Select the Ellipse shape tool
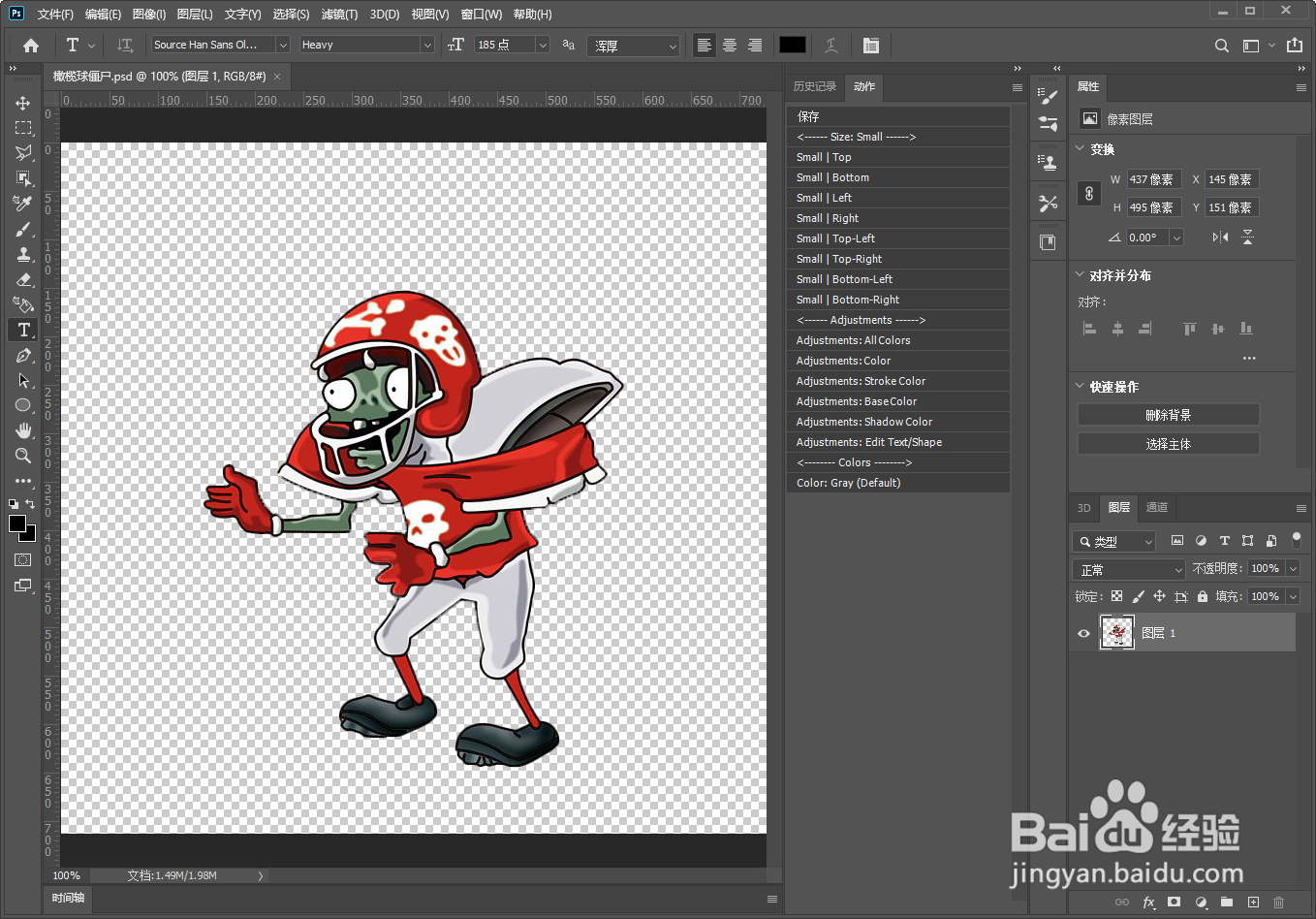This screenshot has width=1316, height=919. point(23,405)
